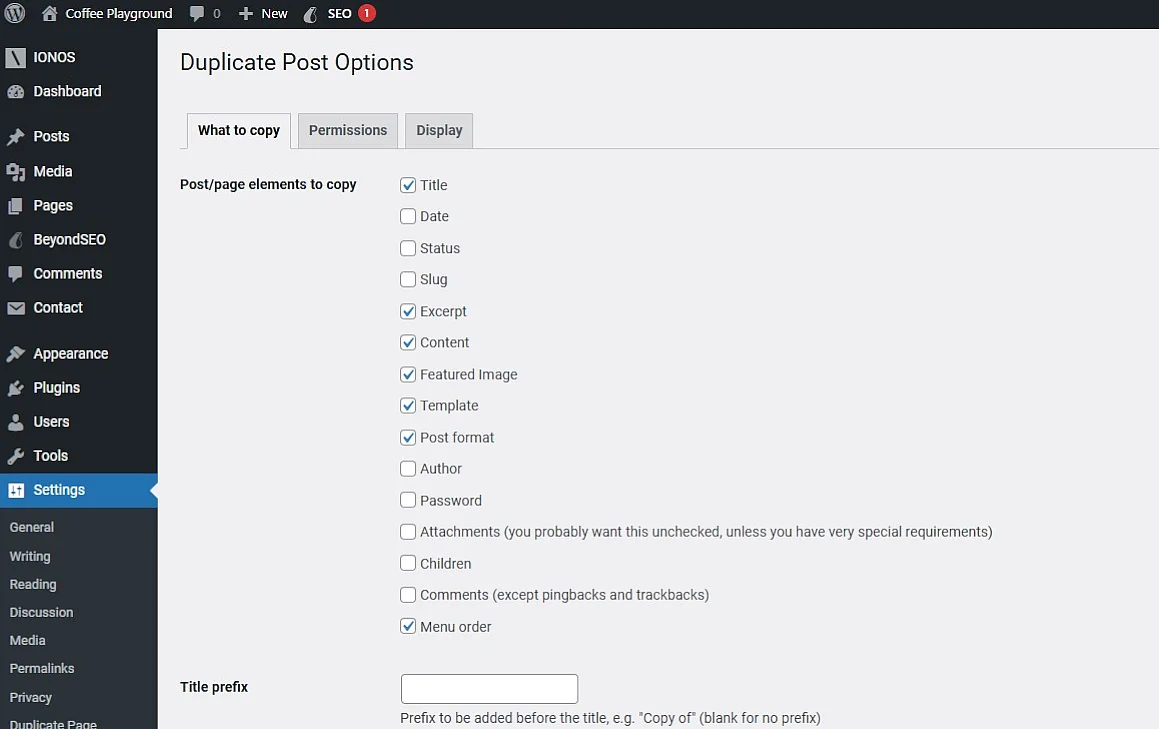Uncheck the Excerpt checkbox

pyautogui.click(x=408, y=311)
